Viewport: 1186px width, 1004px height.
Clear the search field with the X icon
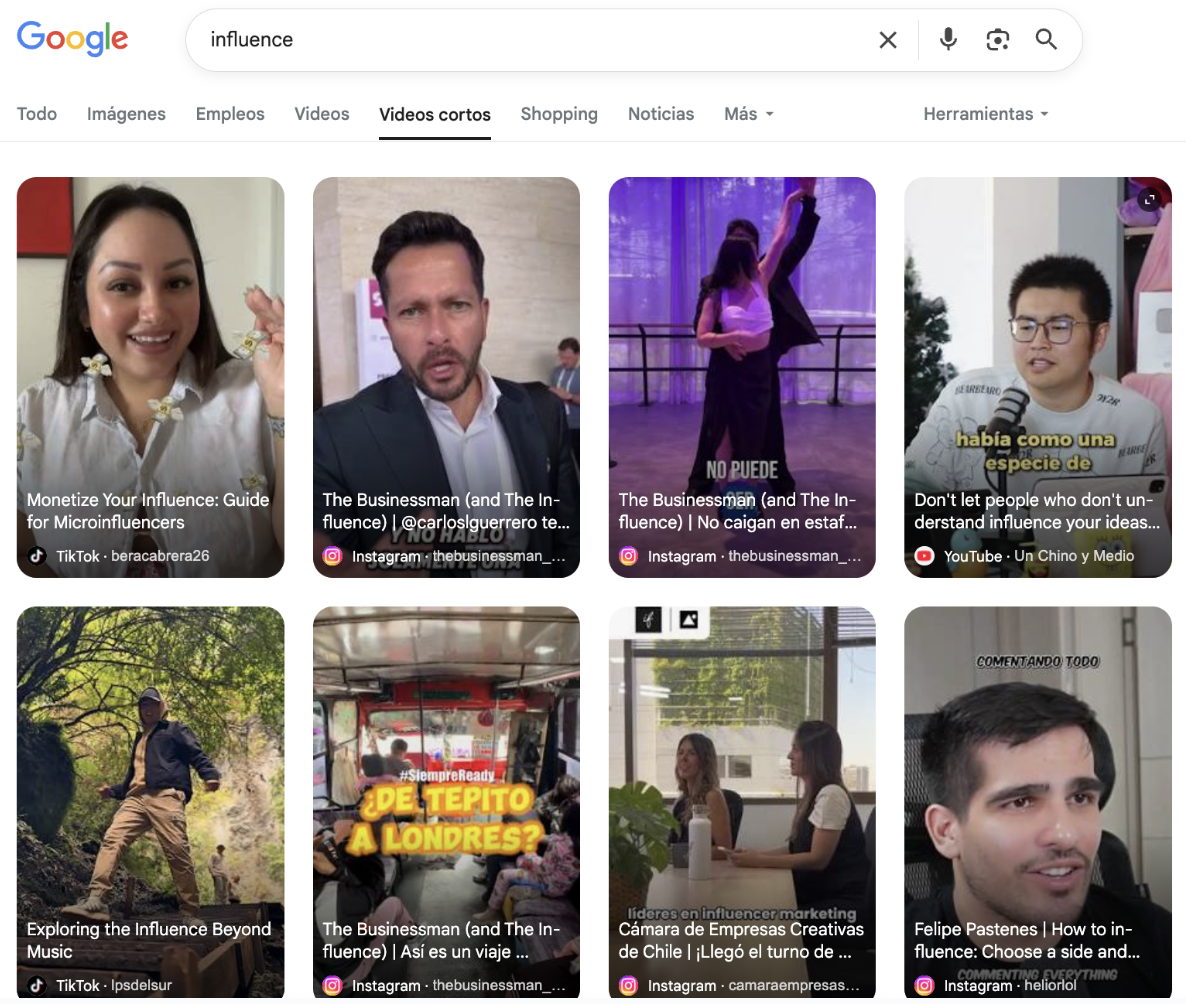click(887, 39)
